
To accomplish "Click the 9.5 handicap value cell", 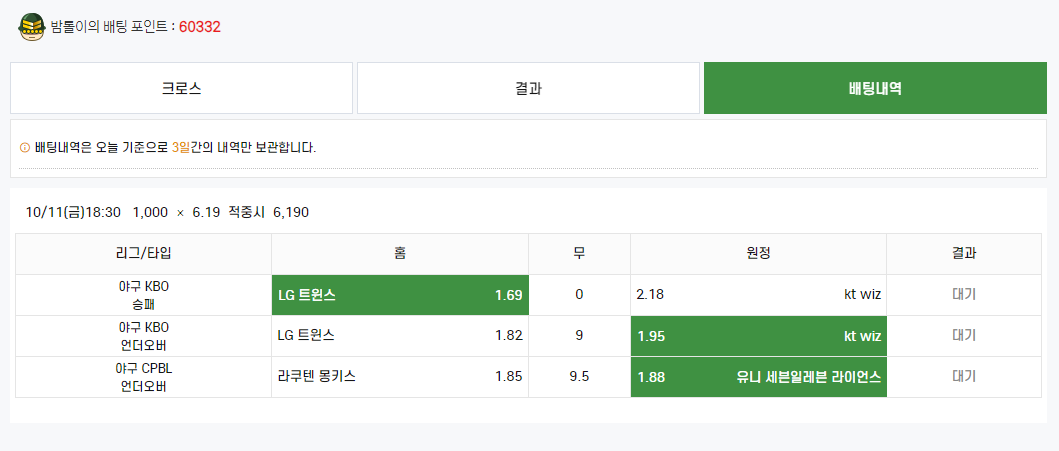I will (579, 377).
